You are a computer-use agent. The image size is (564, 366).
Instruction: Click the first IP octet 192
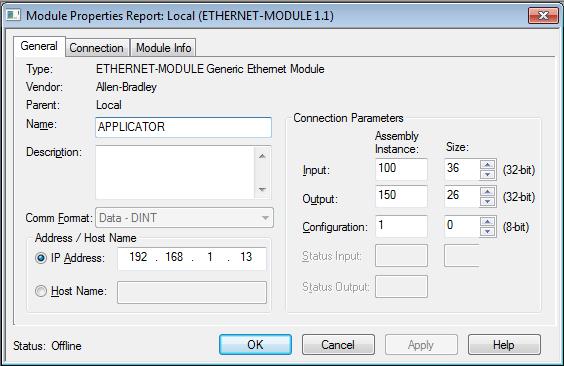pyautogui.click(x=138, y=257)
